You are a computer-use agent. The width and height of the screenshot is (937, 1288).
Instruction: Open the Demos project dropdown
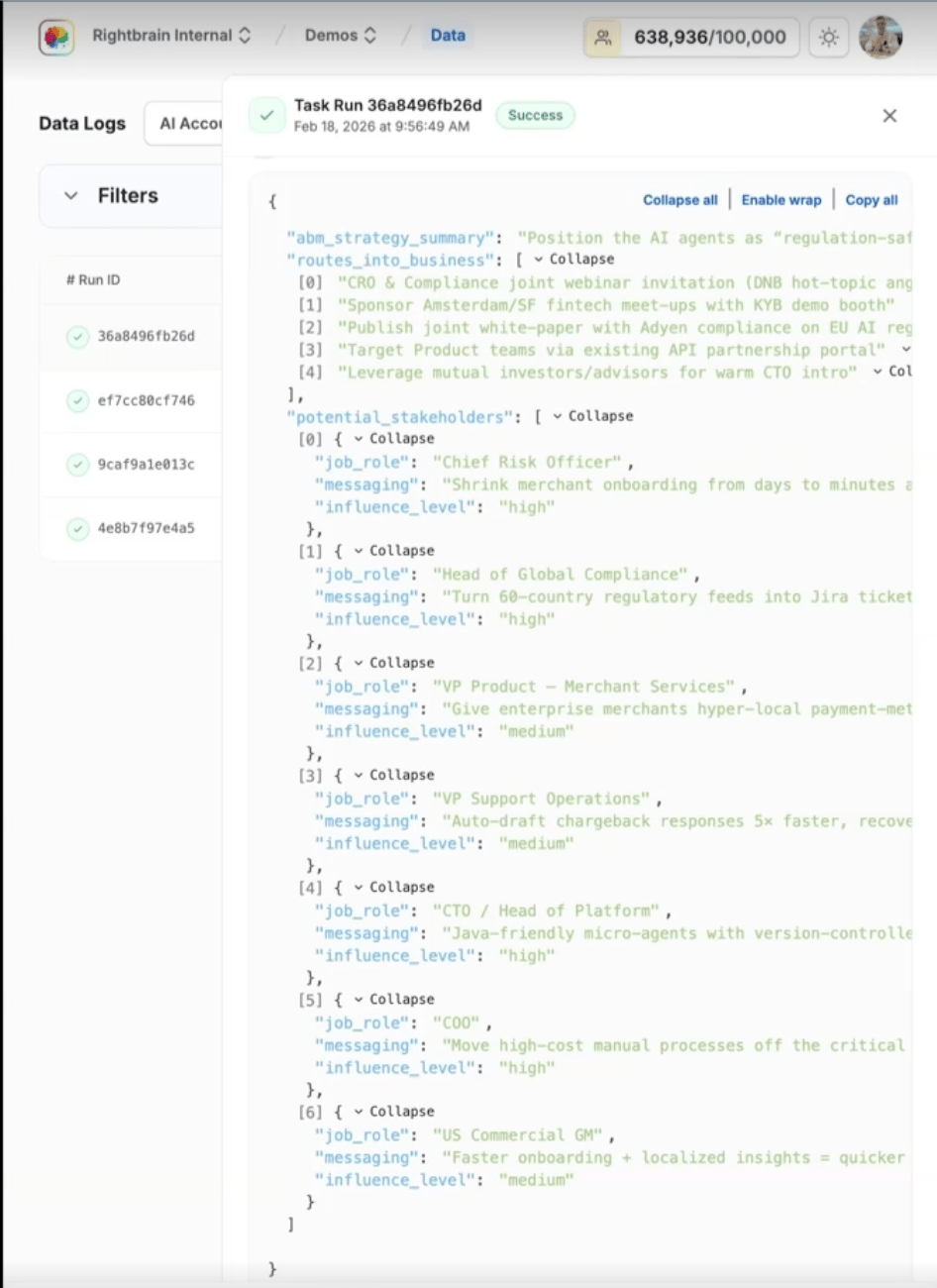click(x=341, y=36)
